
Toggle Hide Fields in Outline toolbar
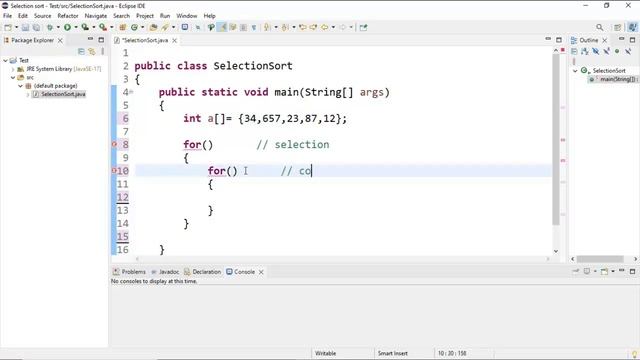click(x=596, y=51)
